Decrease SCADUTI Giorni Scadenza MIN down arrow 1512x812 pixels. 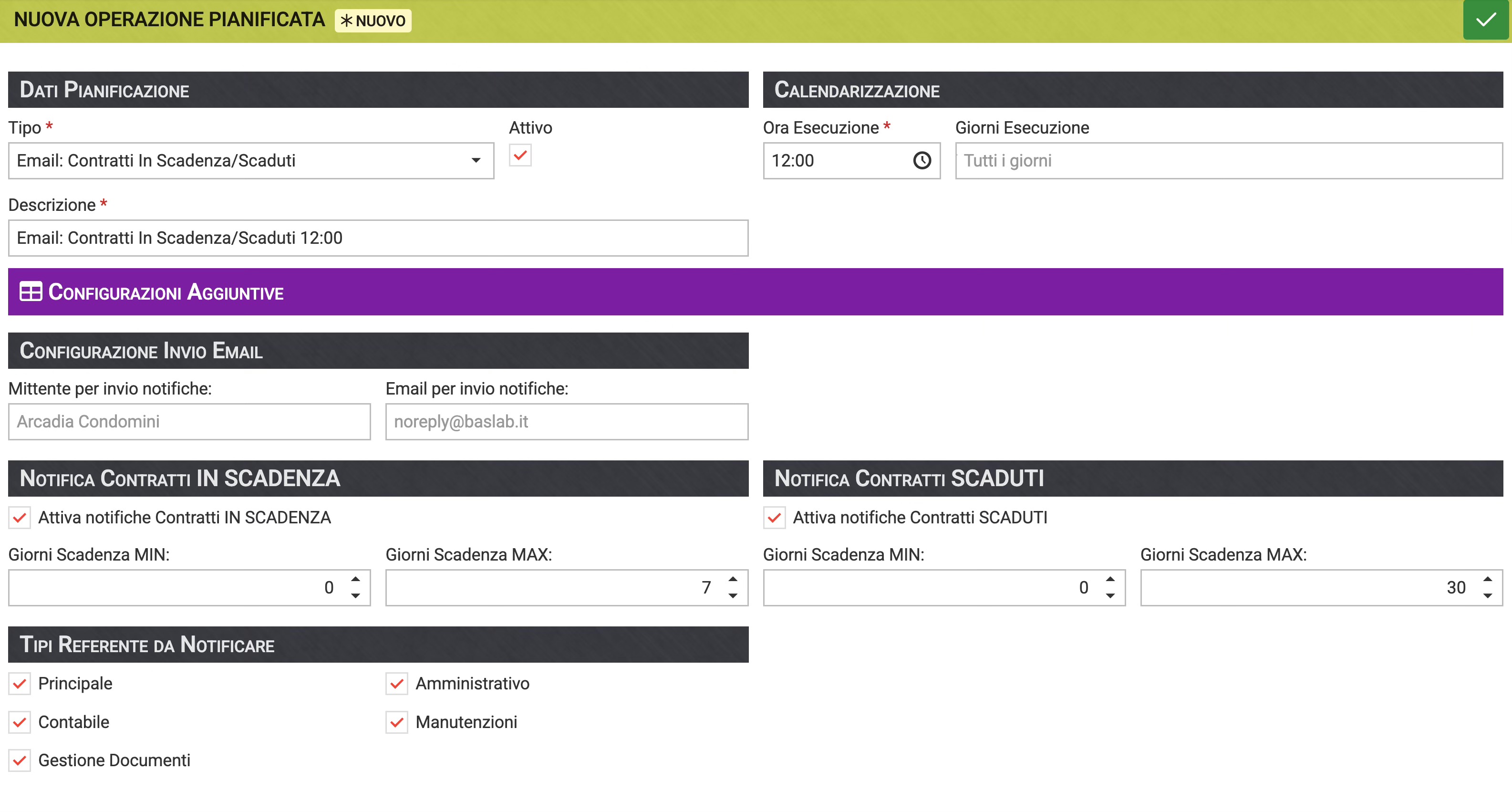click(x=1110, y=595)
